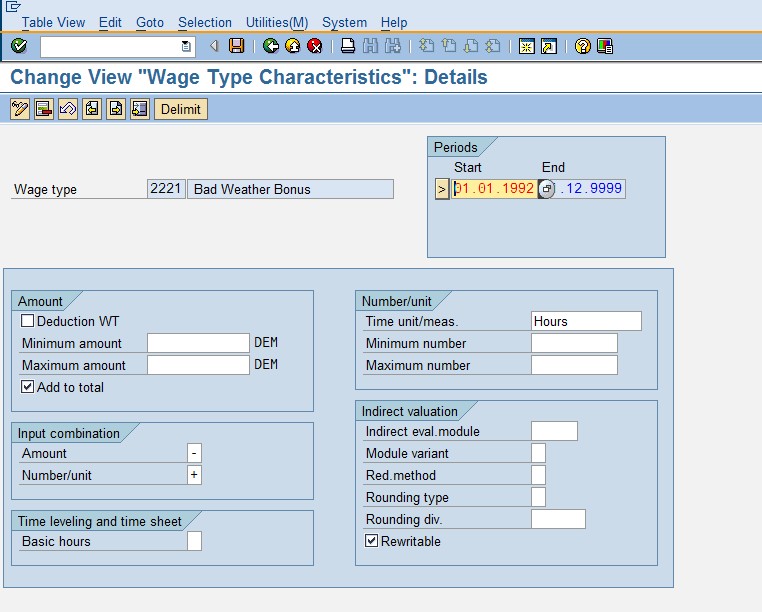
Task: Click the Red.method field
Action: (x=538, y=475)
